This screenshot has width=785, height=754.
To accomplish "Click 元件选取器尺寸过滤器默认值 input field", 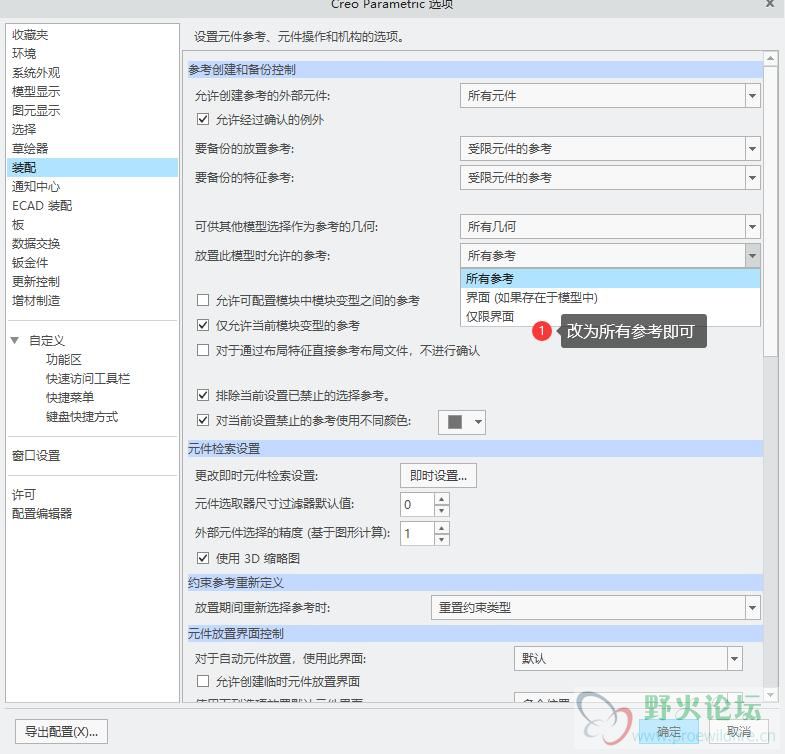I will tap(417, 505).
